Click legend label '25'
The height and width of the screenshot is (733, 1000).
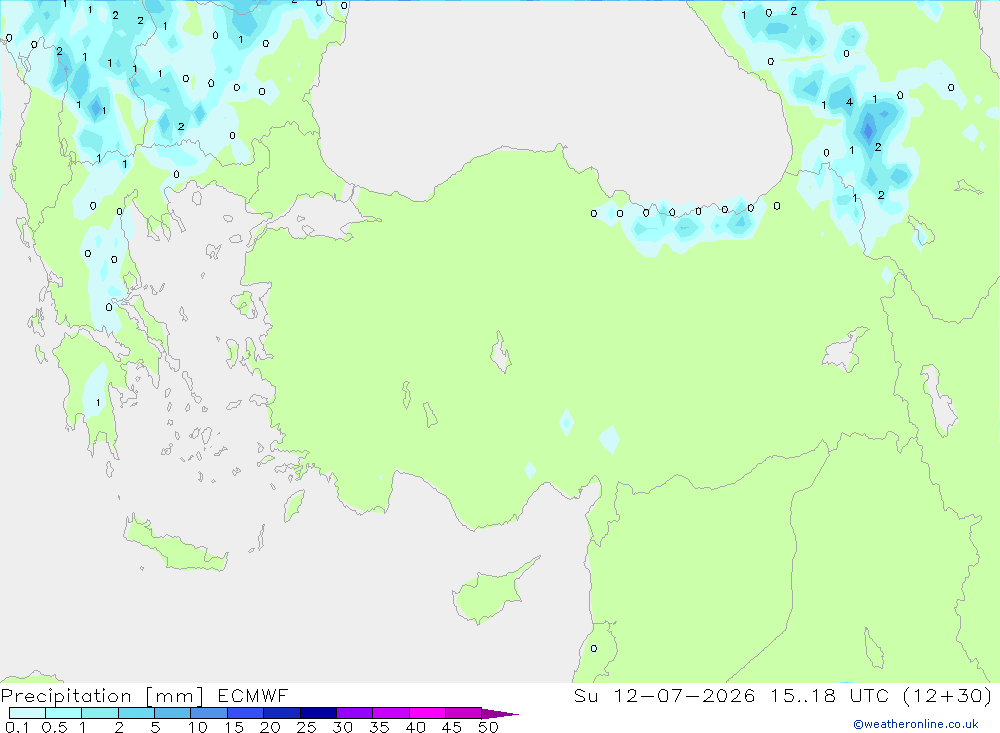(x=307, y=727)
